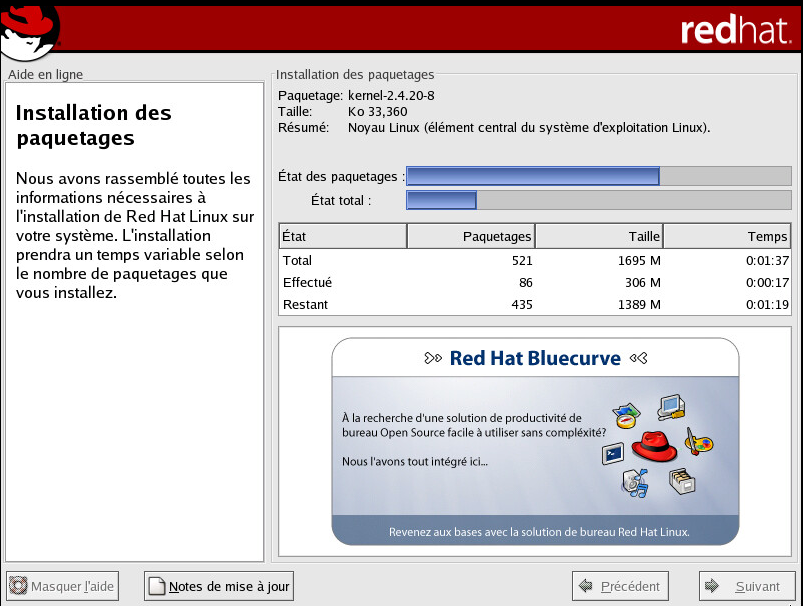Select the Restant row in the table
803x606 pixels.
click(x=535, y=304)
